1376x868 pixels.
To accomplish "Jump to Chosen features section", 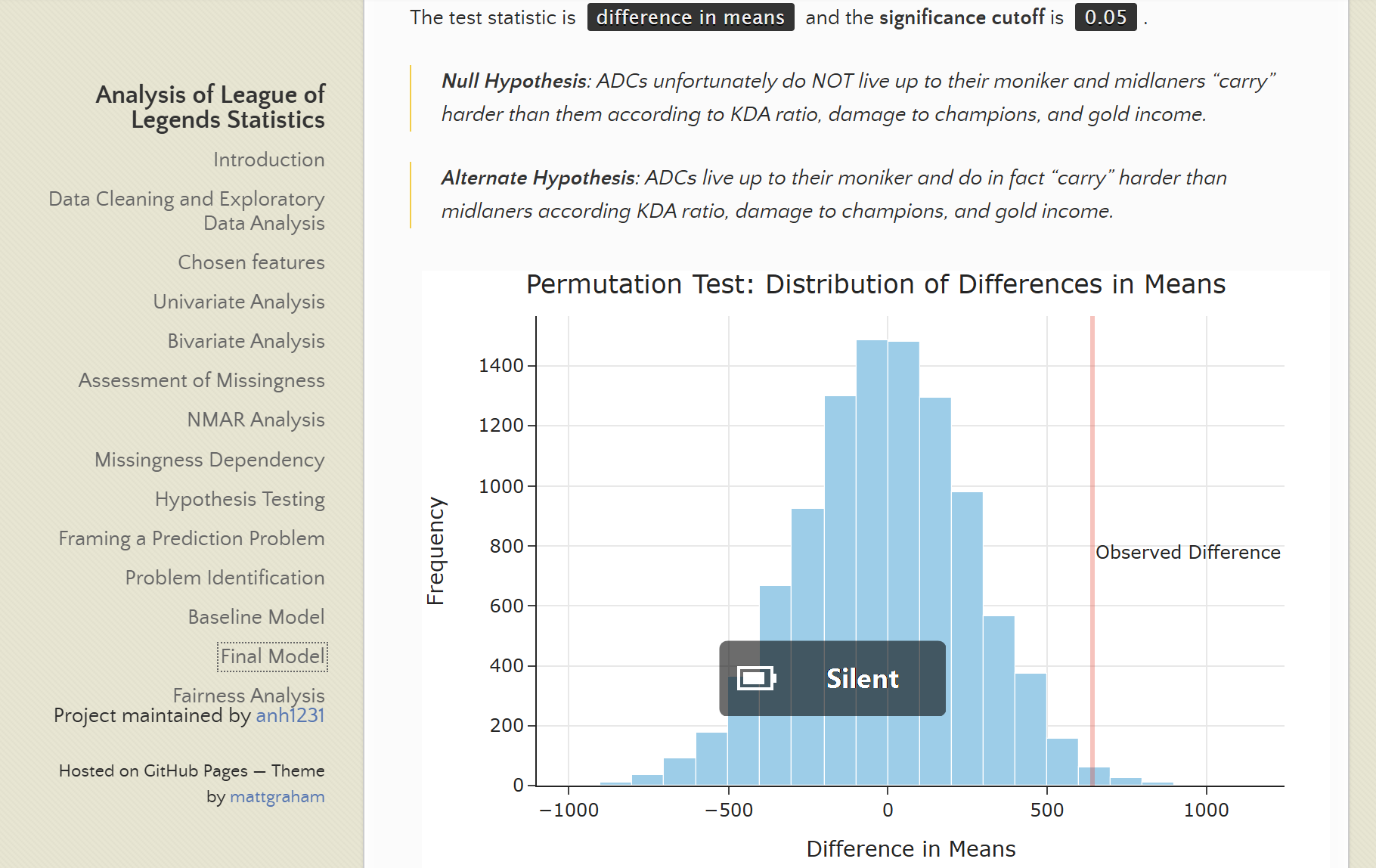I will [x=251, y=262].
